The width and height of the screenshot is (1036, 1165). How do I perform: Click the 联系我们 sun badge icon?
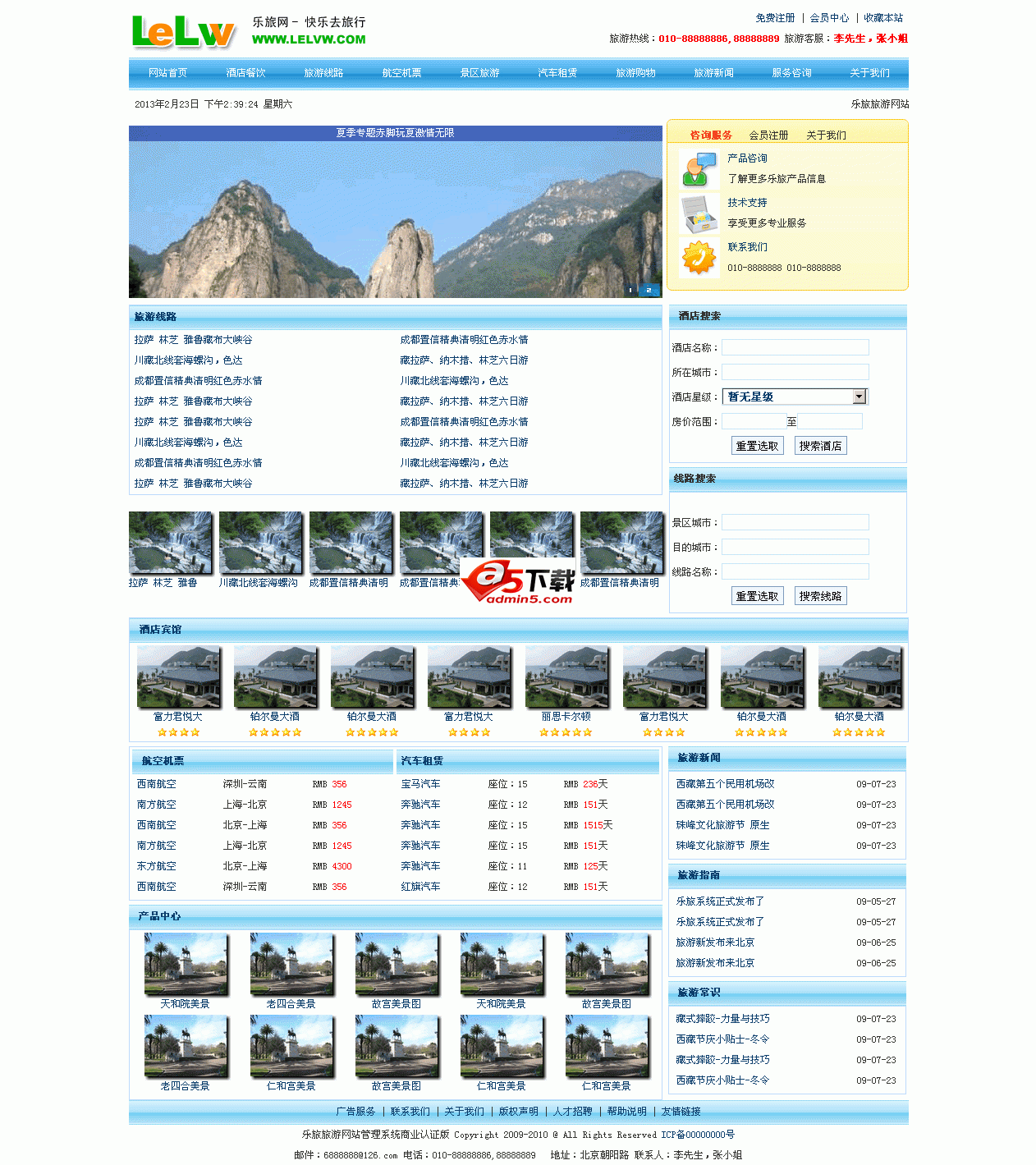[699, 259]
